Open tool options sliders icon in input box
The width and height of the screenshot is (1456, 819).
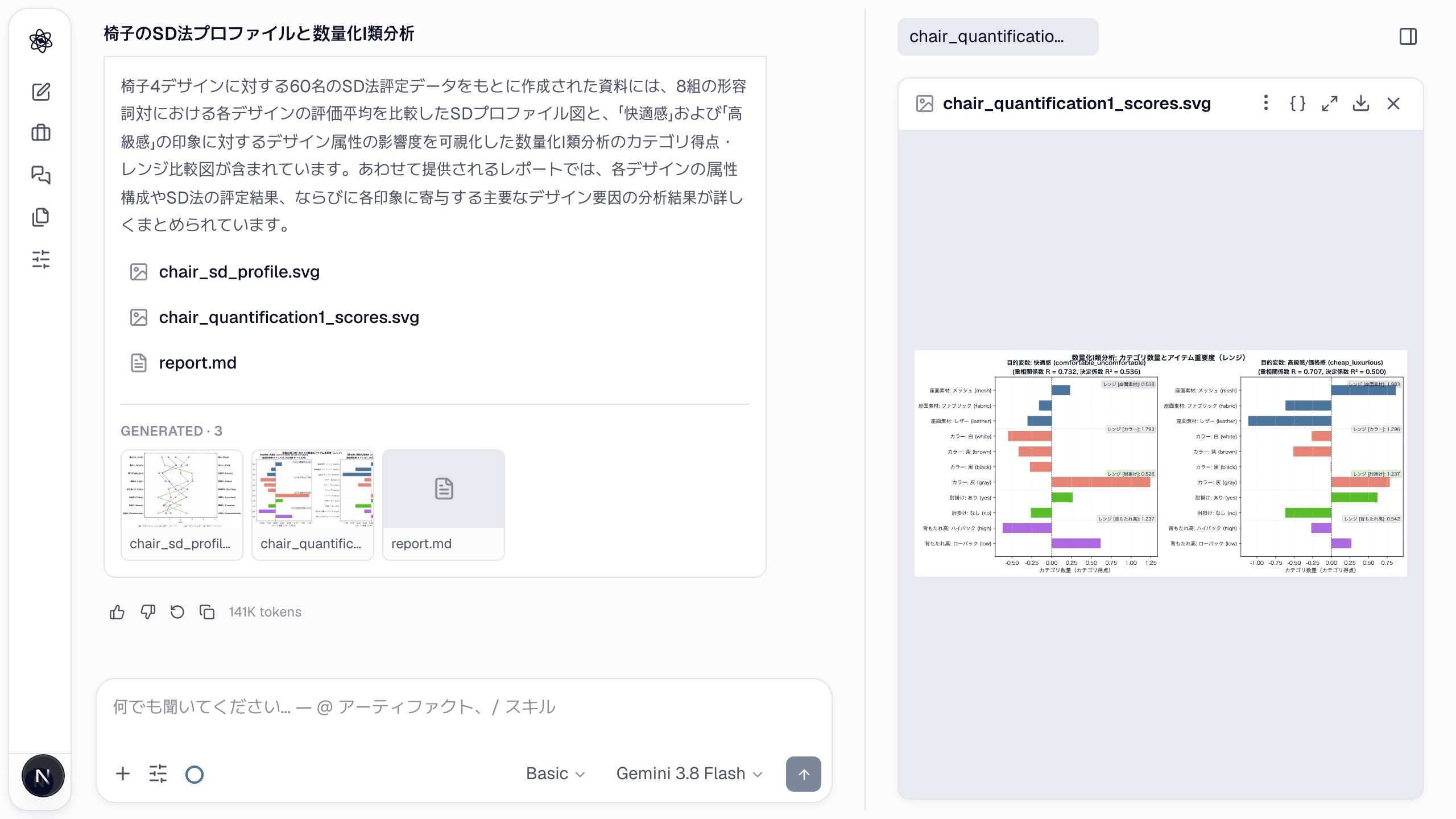point(158,773)
